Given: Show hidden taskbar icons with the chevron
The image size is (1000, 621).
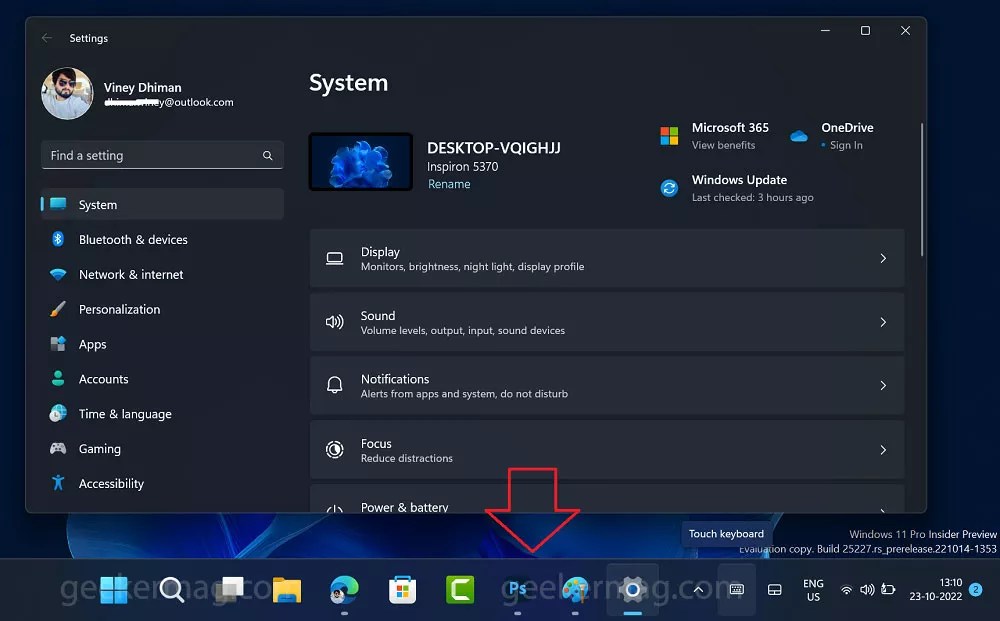Looking at the screenshot, I should 698,589.
